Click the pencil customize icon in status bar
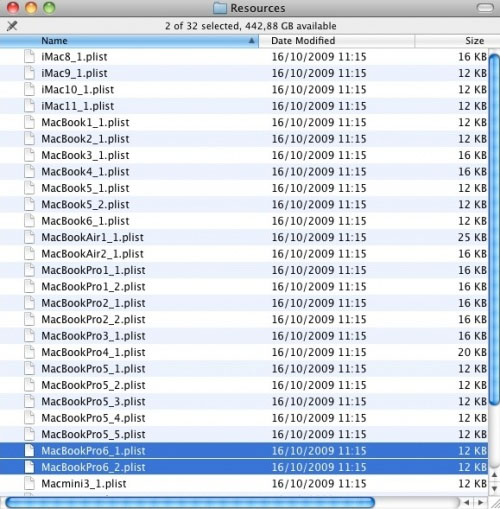The width and height of the screenshot is (500, 509). [x=12, y=26]
